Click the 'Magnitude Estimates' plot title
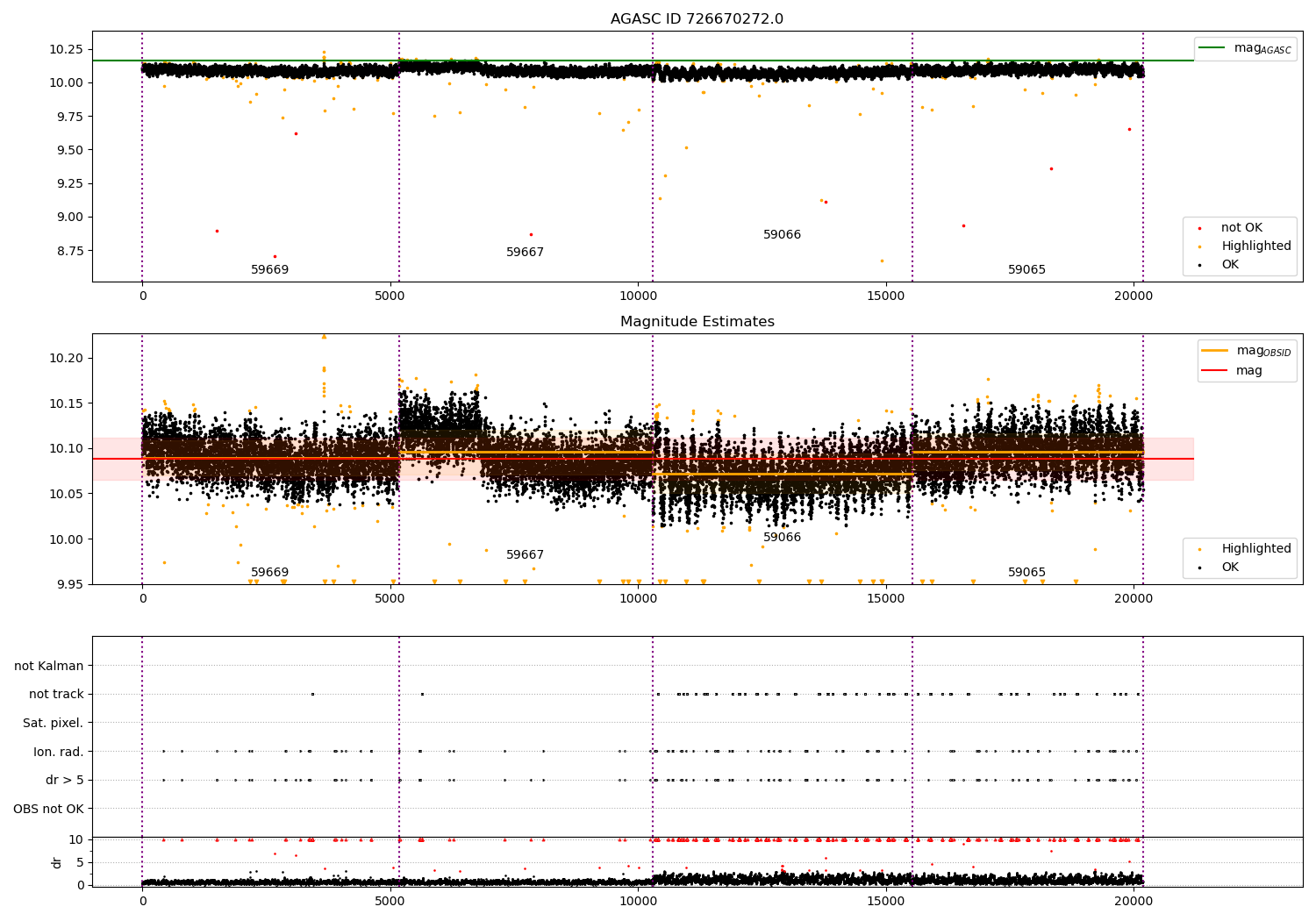 click(697, 322)
